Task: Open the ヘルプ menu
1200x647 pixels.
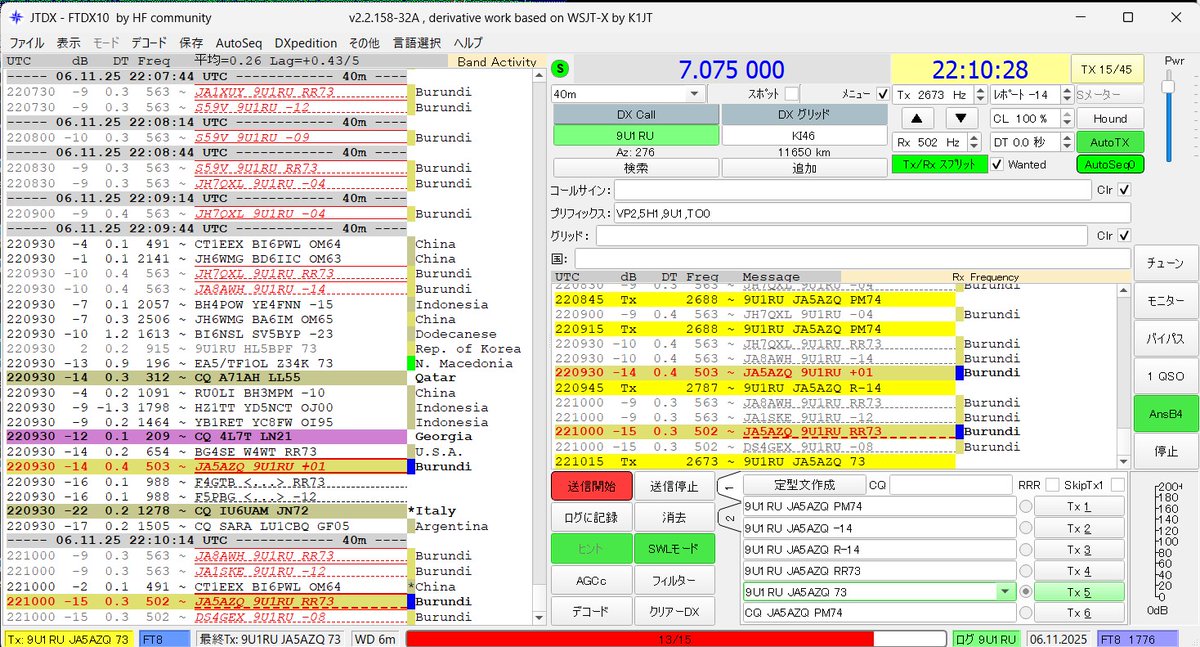Action: (x=468, y=43)
